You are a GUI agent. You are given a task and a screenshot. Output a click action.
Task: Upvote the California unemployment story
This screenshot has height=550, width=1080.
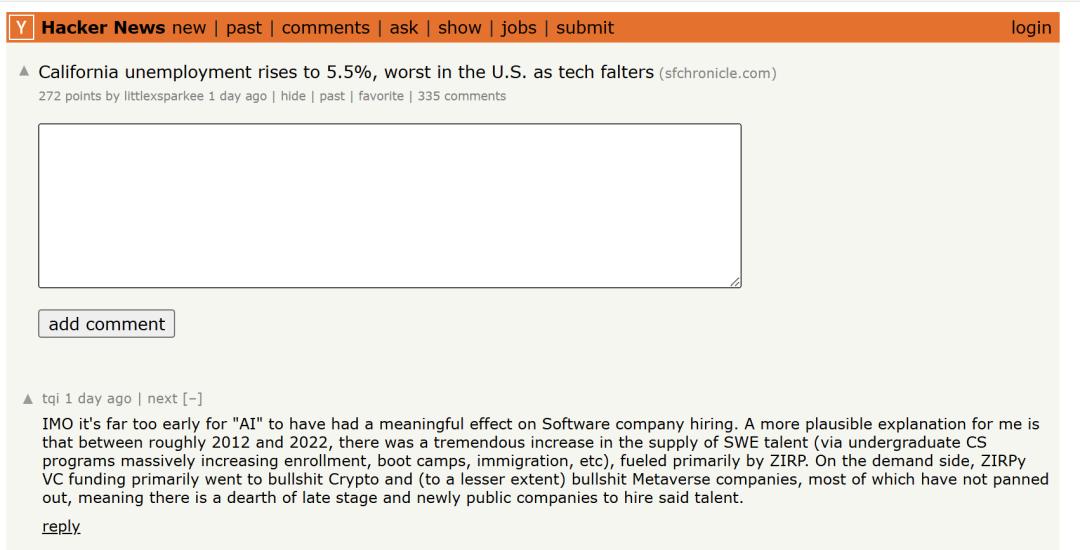24,73
